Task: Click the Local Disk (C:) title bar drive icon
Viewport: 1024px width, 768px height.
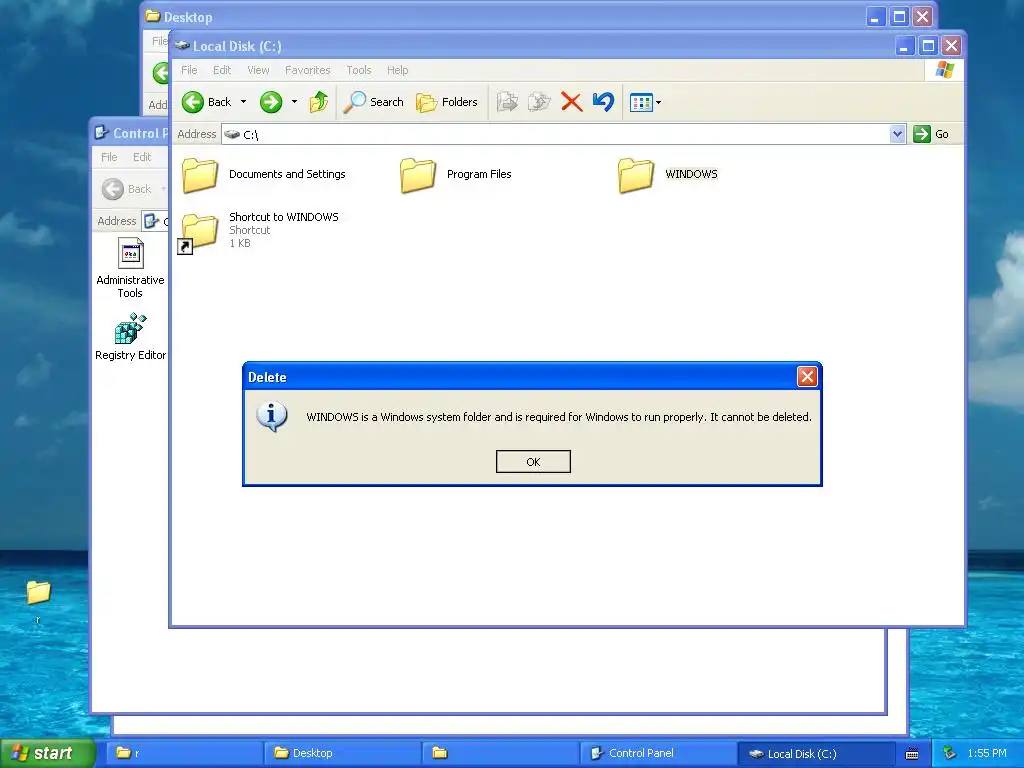Action: tap(182, 46)
